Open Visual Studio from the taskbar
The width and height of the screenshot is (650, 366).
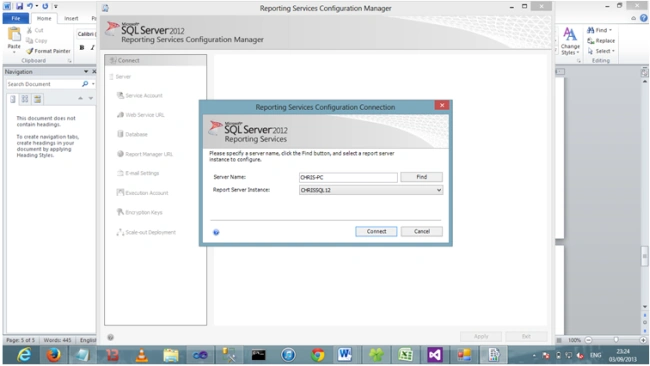(x=435, y=355)
